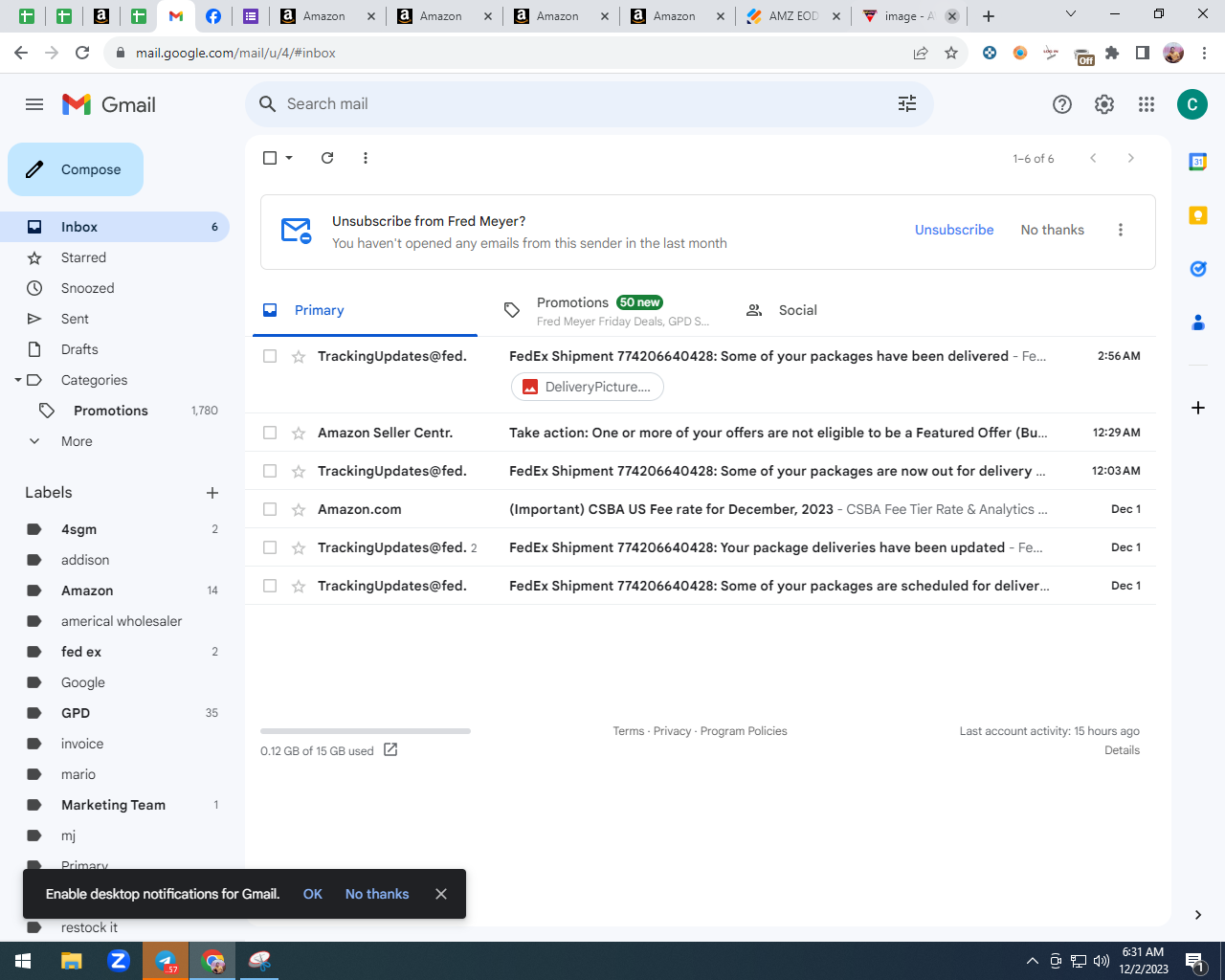The image size is (1225, 980).
Task: Open Google Contacts side panel icon
Action: point(1198,323)
